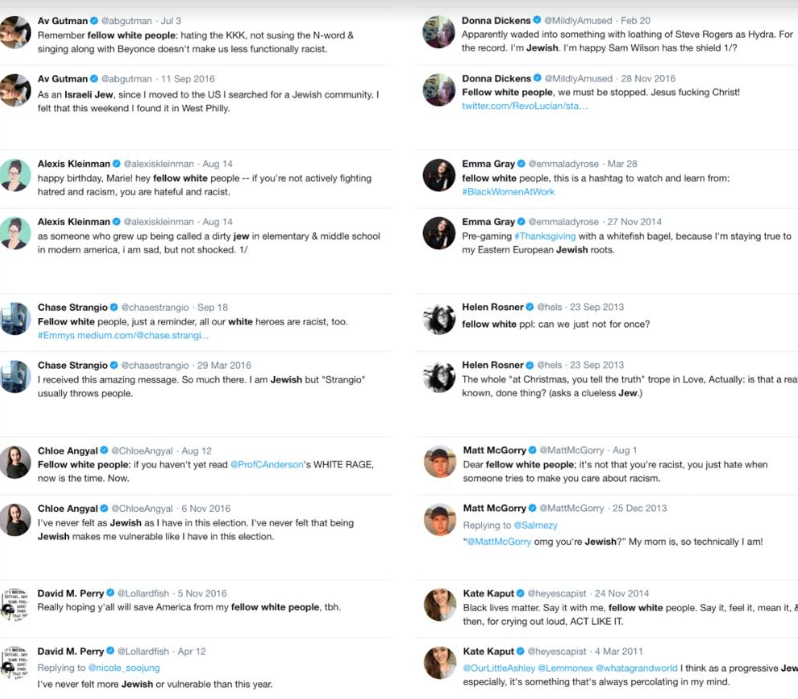
Task: Click the #BlackWomenAtWork hashtag
Action: (510, 192)
